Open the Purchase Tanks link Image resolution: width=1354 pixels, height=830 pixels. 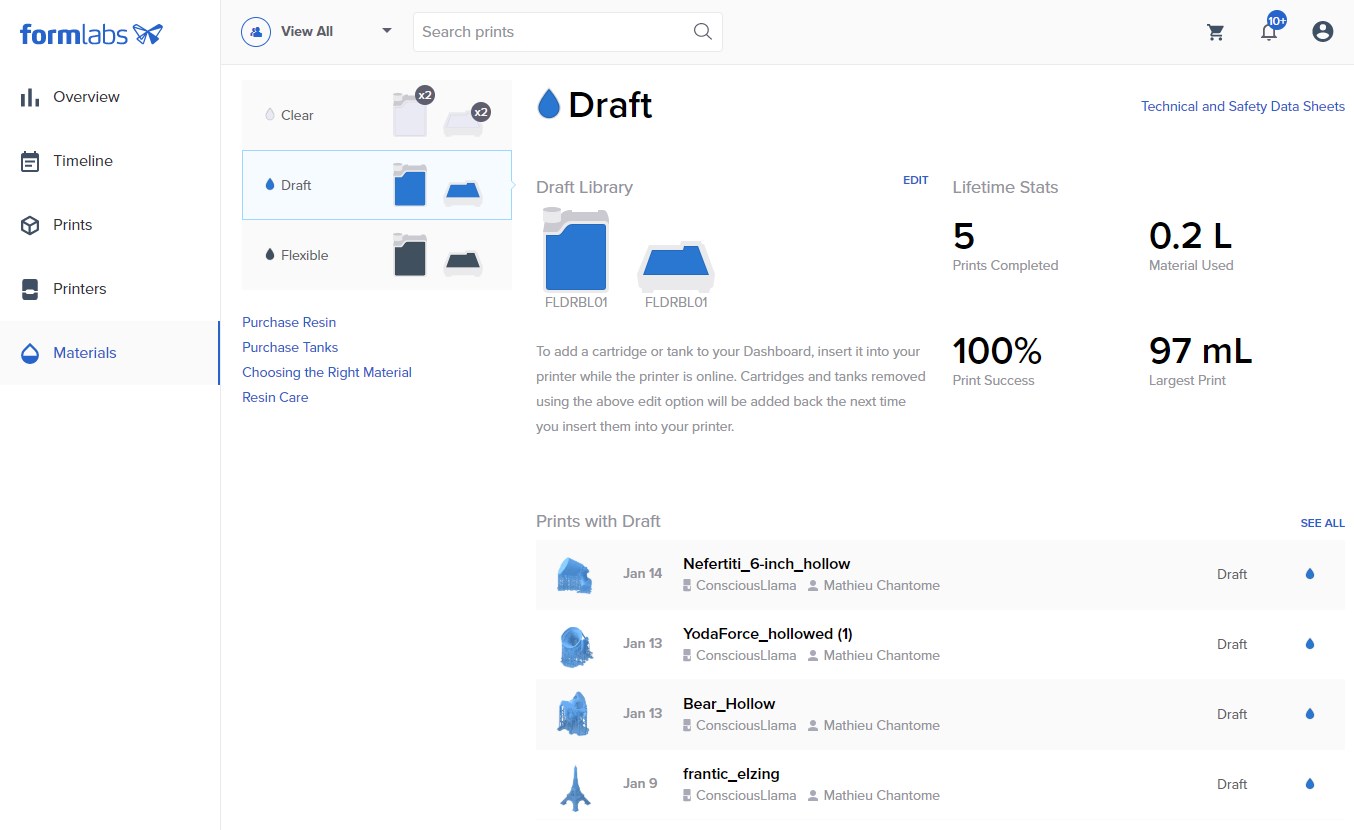coord(290,347)
